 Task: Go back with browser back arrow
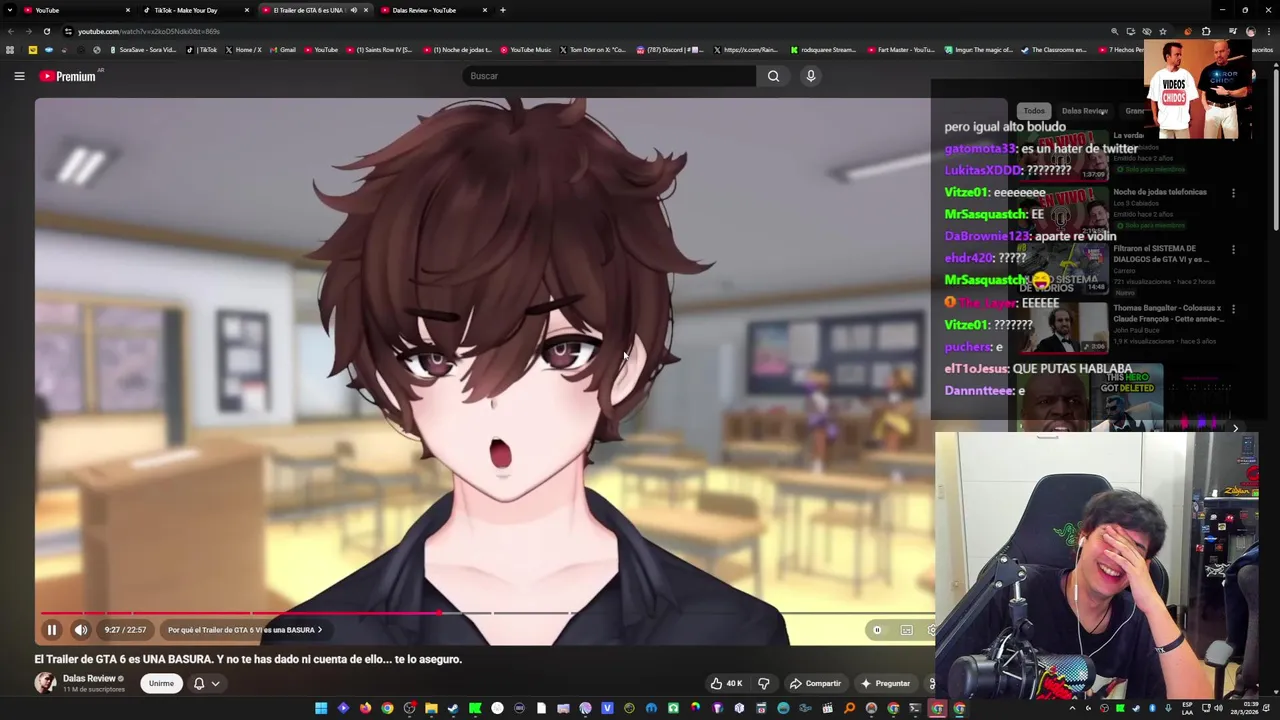tap(10, 31)
